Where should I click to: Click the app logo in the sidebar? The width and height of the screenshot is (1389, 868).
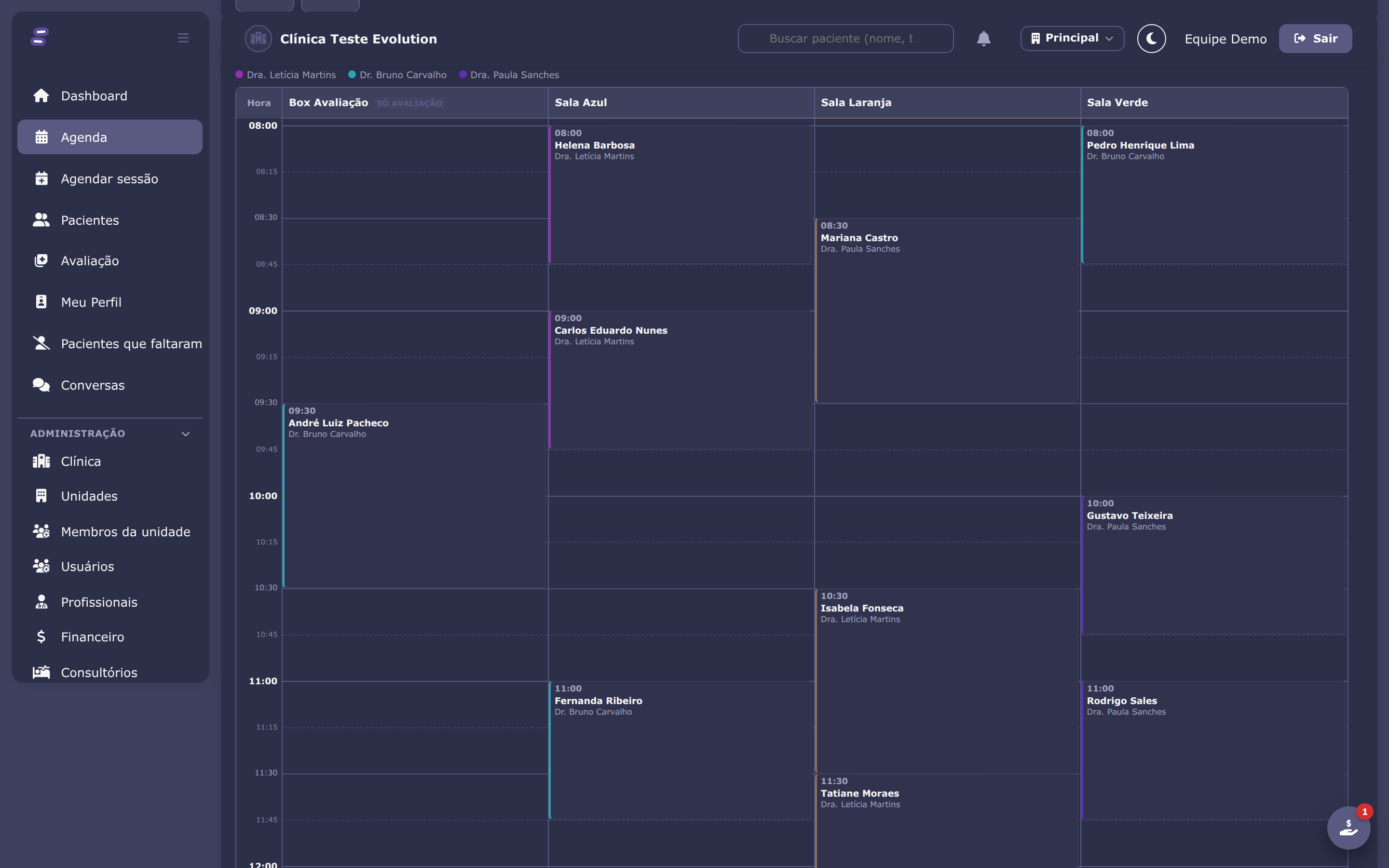[x=40, y=37]
